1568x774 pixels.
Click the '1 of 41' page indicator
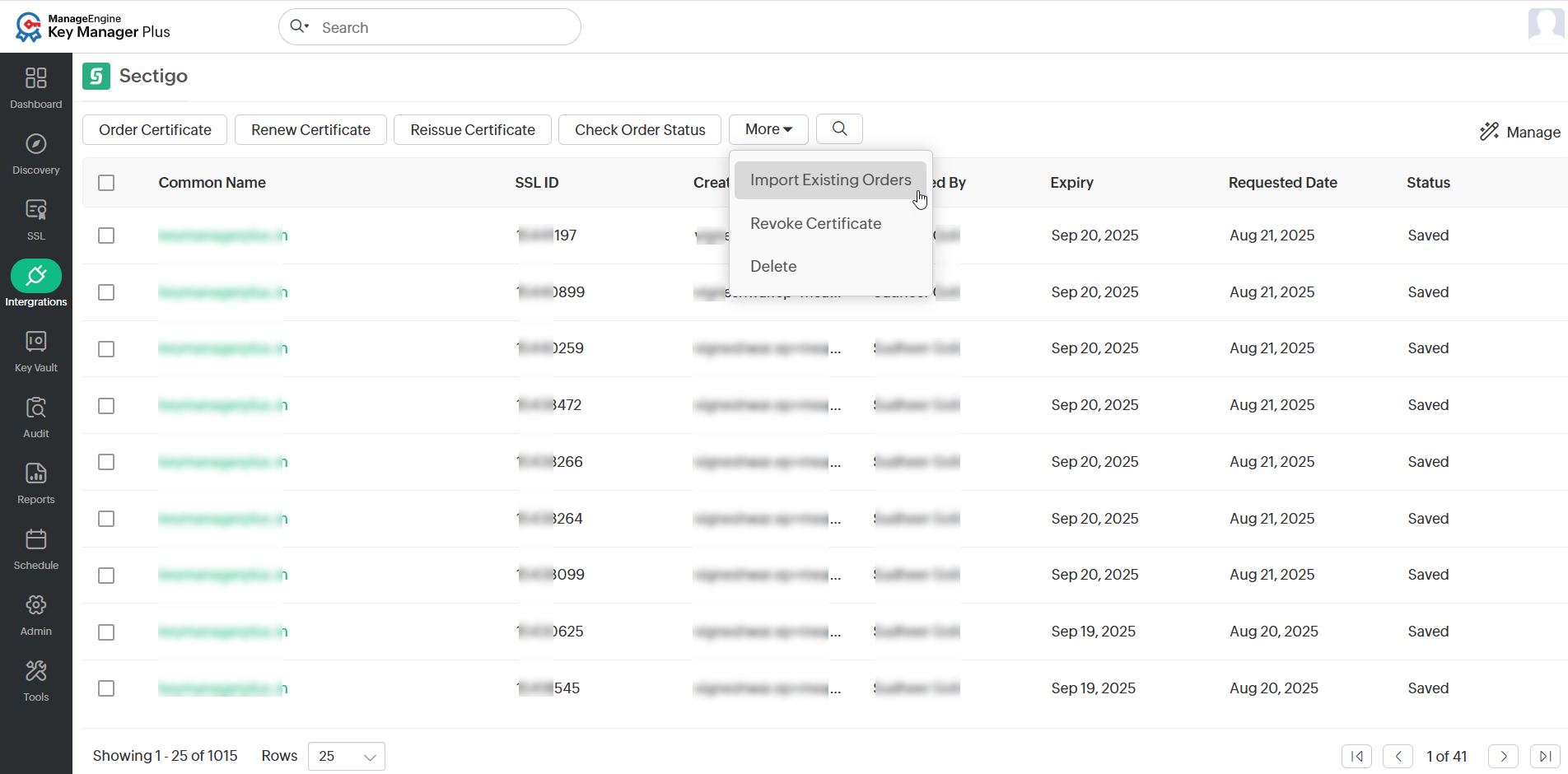(x=1447, y=756)
